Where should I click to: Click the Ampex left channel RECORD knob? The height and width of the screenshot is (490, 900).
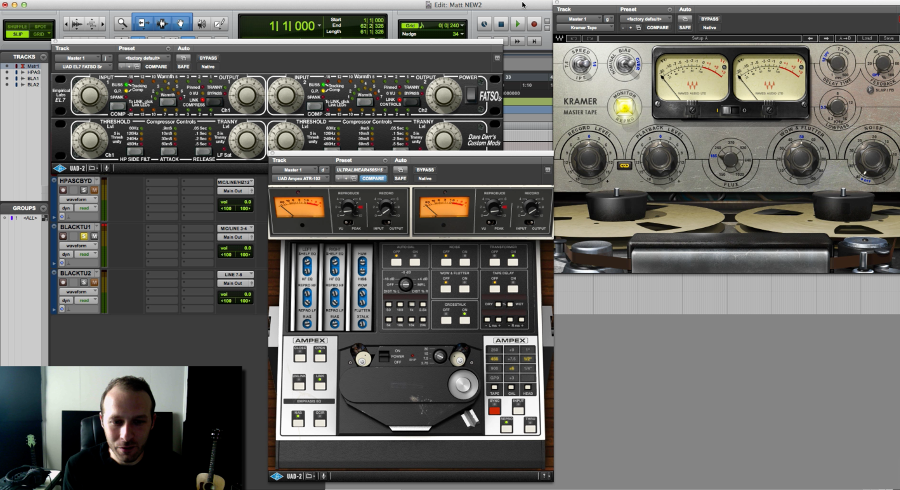pyautogui.click(x=386, y=208)
